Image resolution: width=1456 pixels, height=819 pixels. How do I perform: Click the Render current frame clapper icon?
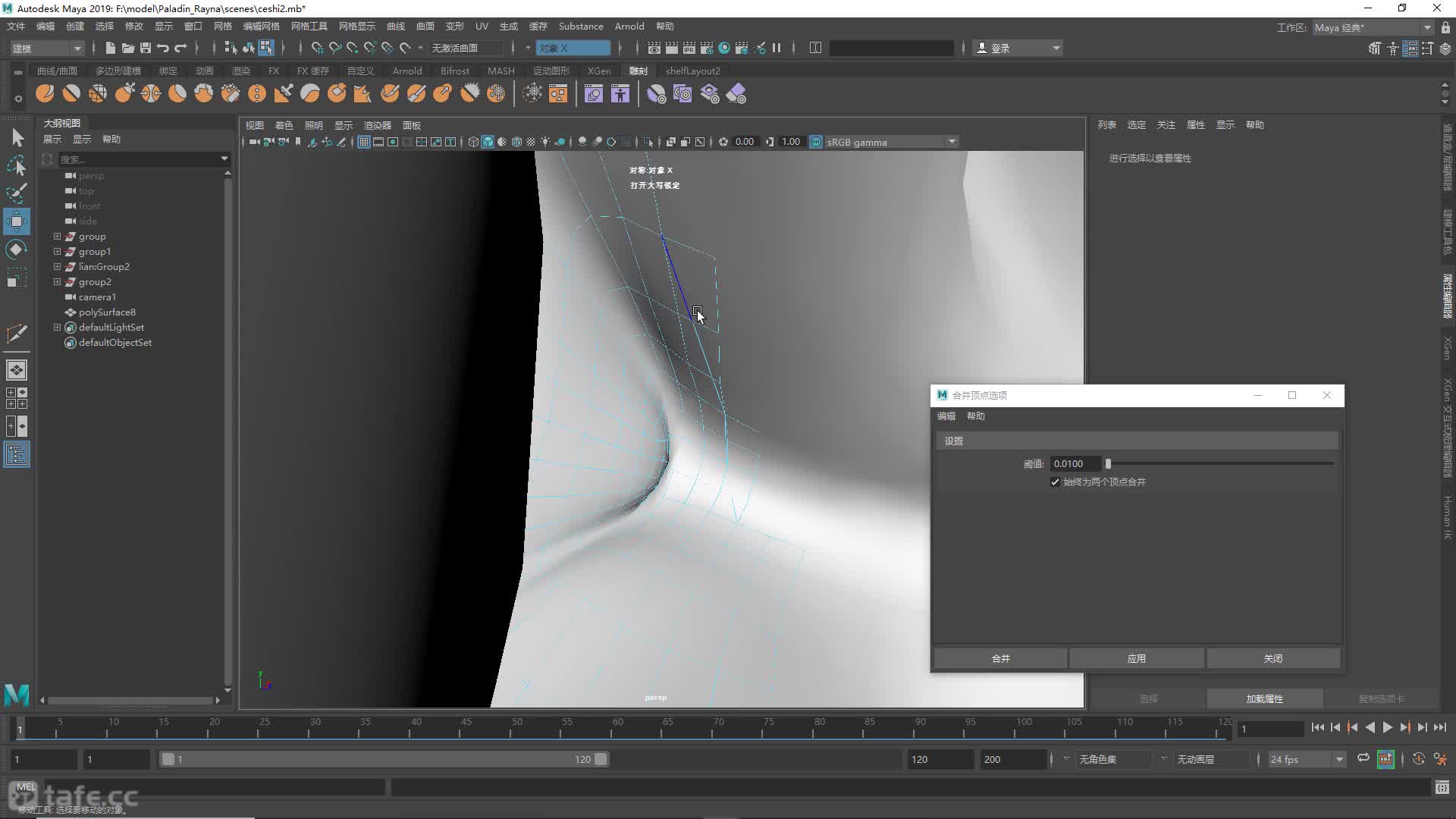672,48
